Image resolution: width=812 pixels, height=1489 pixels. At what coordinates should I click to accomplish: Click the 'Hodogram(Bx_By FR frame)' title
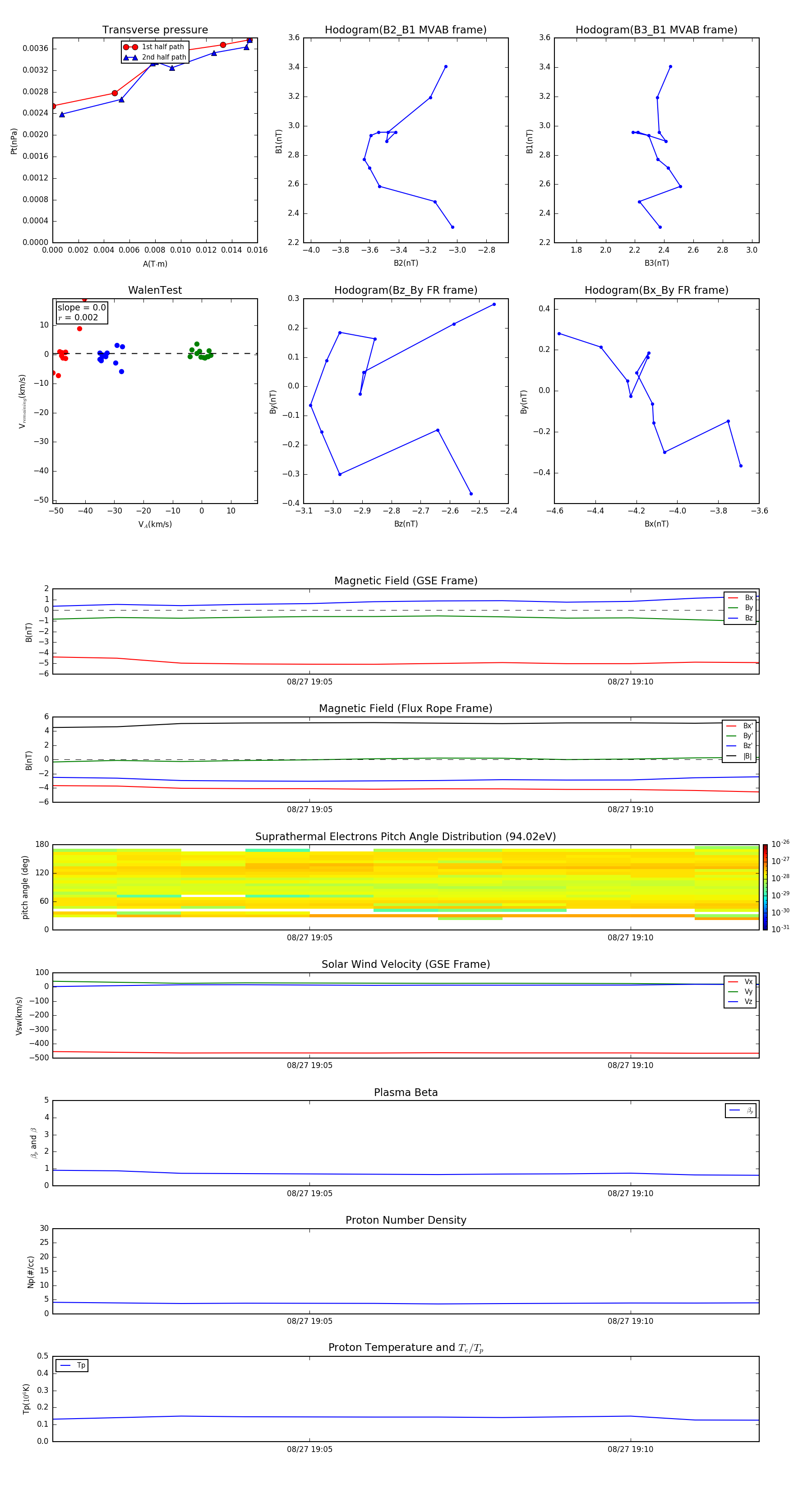[x=656, y=290]
